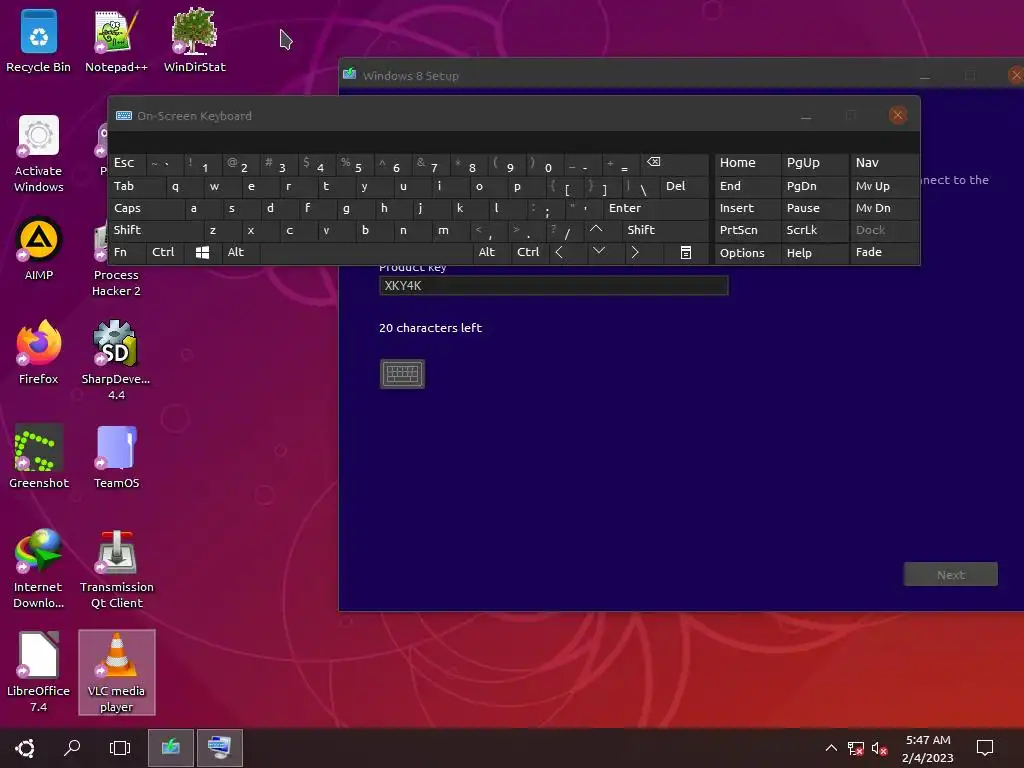
Task: Click the Tab key on keyboard
Action: coord(136,186)
